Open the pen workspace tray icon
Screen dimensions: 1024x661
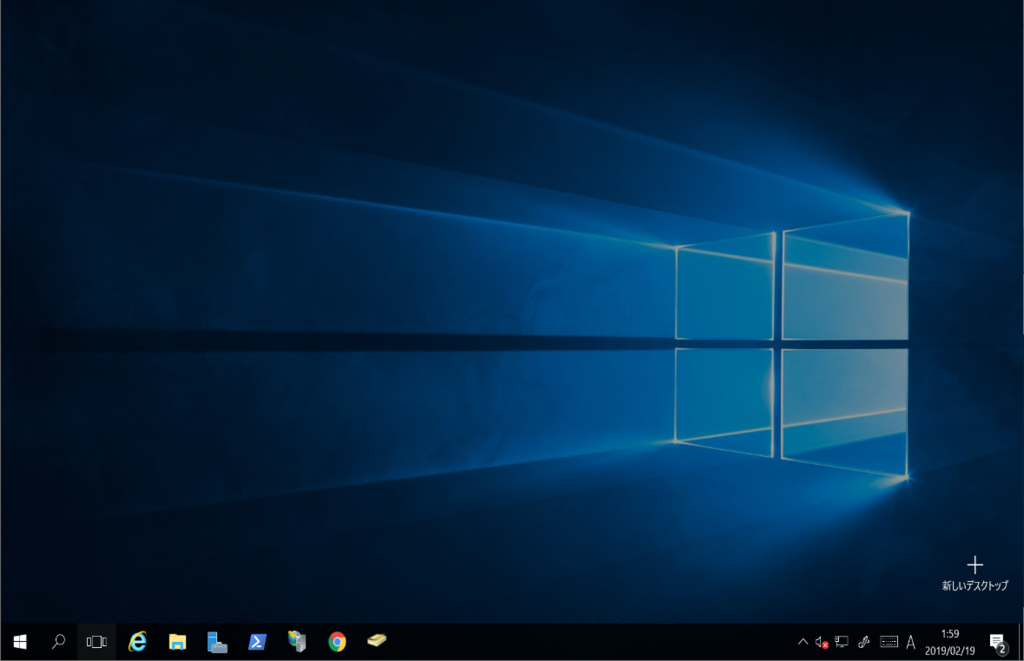(864, 643)
